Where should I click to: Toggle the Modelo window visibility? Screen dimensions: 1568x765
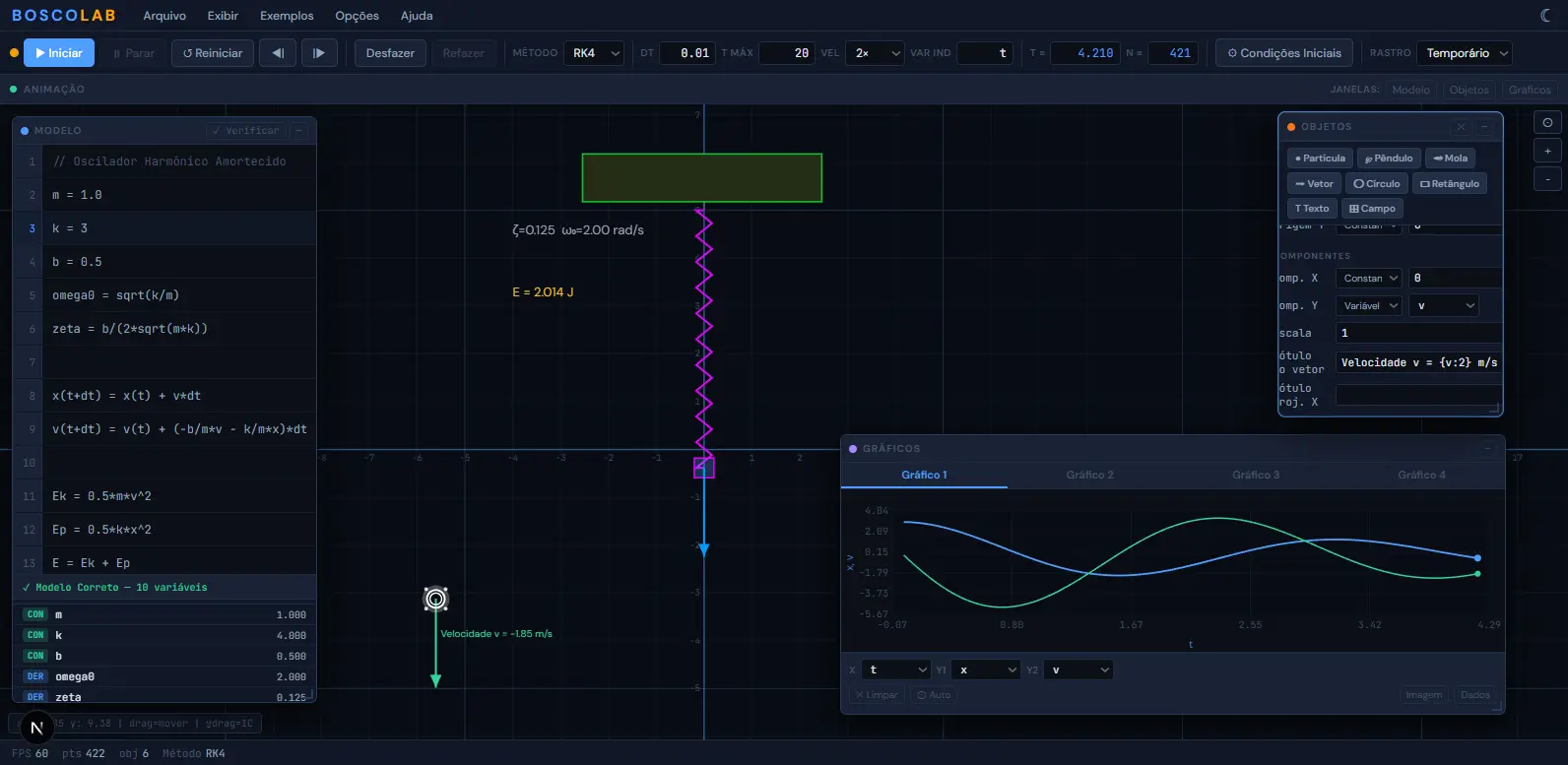[x=1410, y=90]
